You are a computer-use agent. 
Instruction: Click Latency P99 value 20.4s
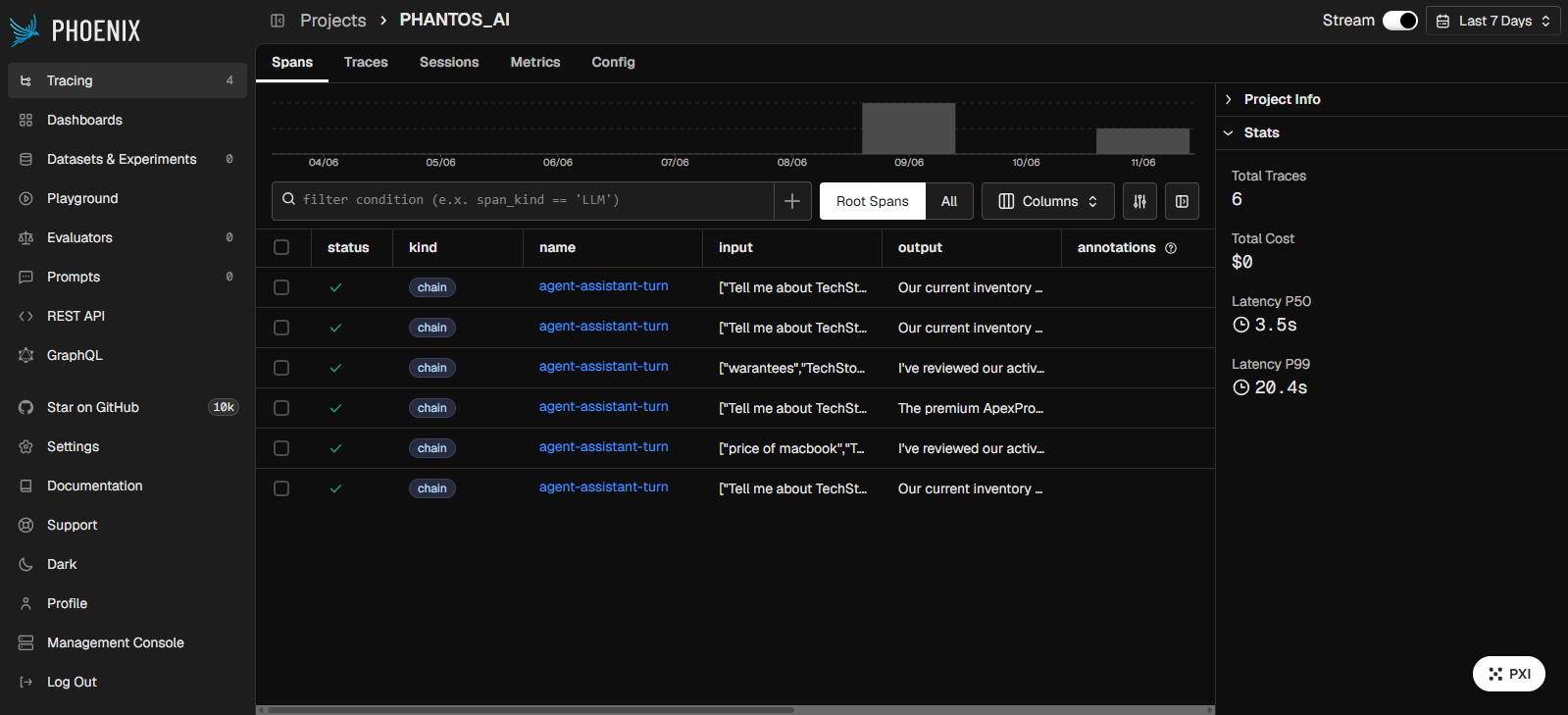coord(1281,387)
